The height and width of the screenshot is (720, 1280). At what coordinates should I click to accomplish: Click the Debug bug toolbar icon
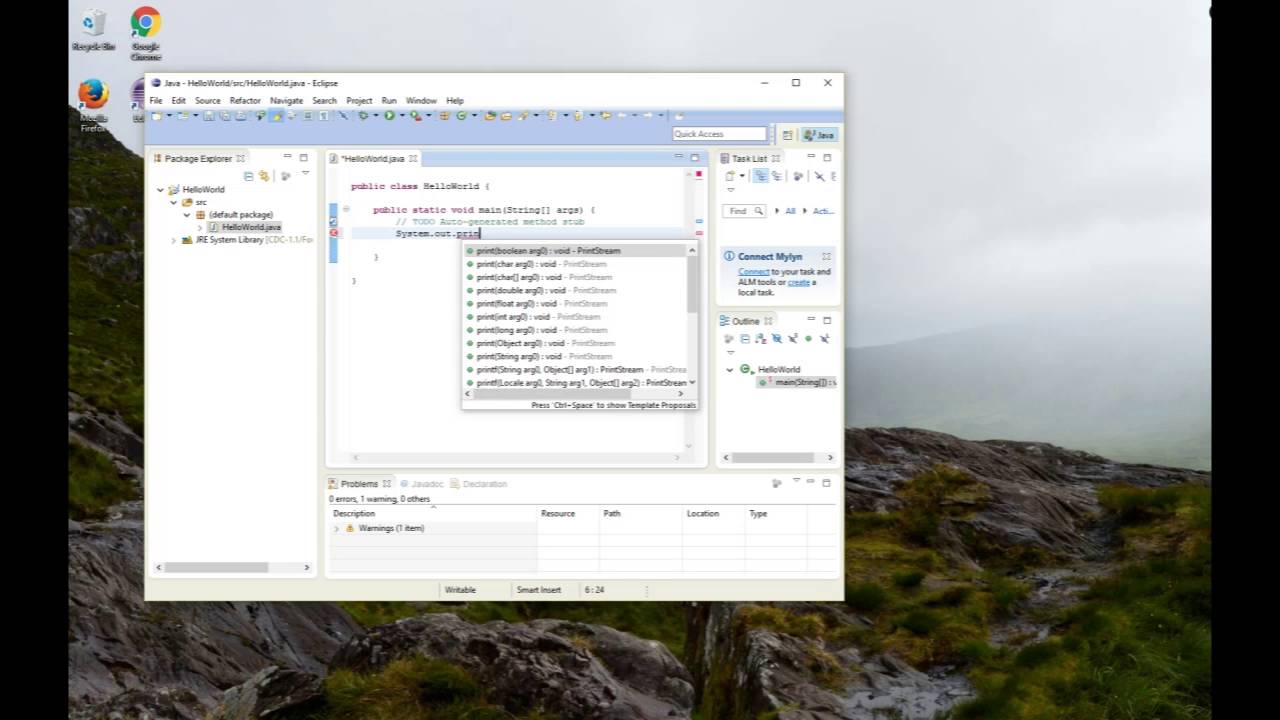(x=364, y=116)
